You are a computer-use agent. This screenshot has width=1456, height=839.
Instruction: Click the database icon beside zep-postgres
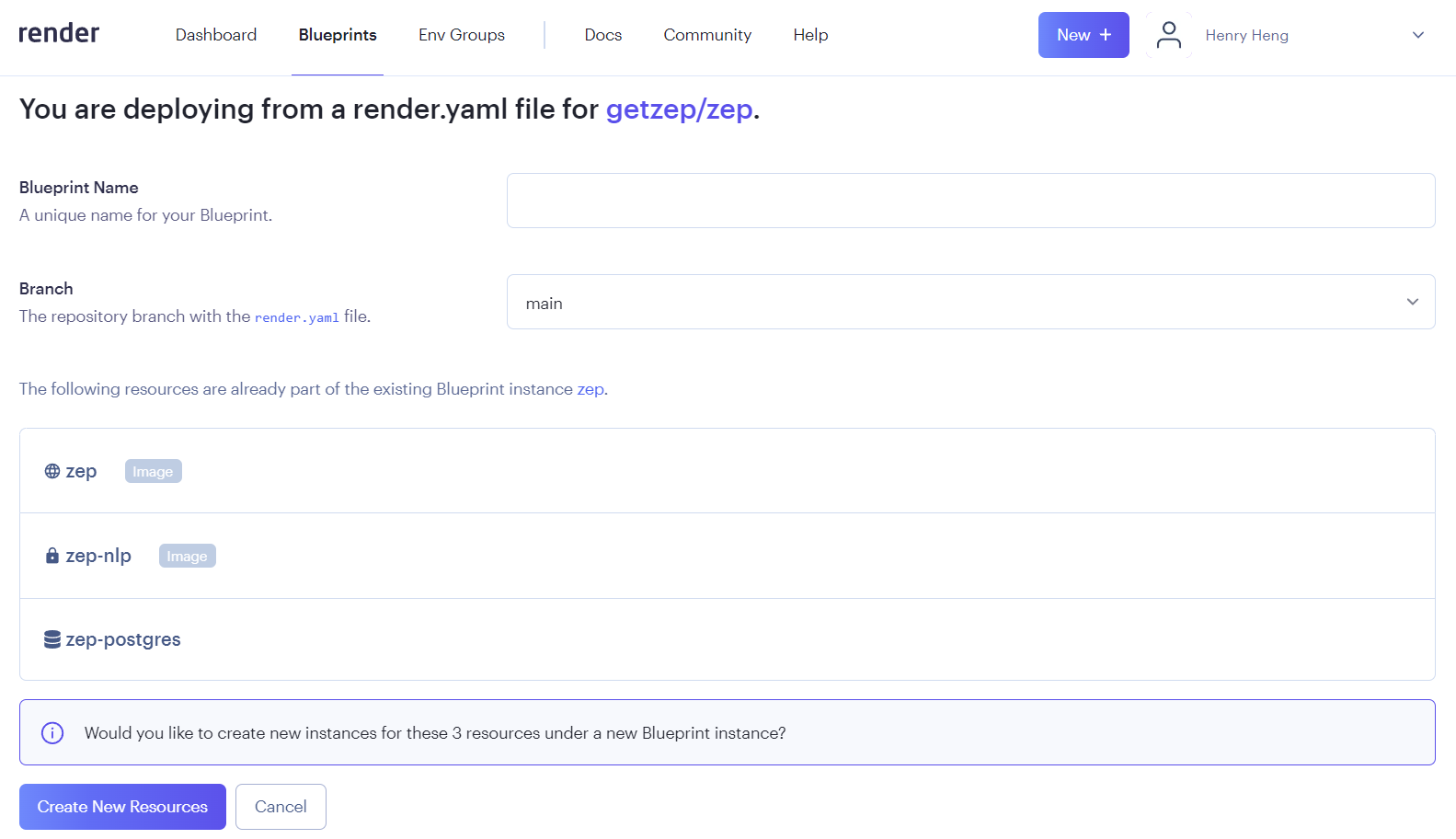pos(52,639)
